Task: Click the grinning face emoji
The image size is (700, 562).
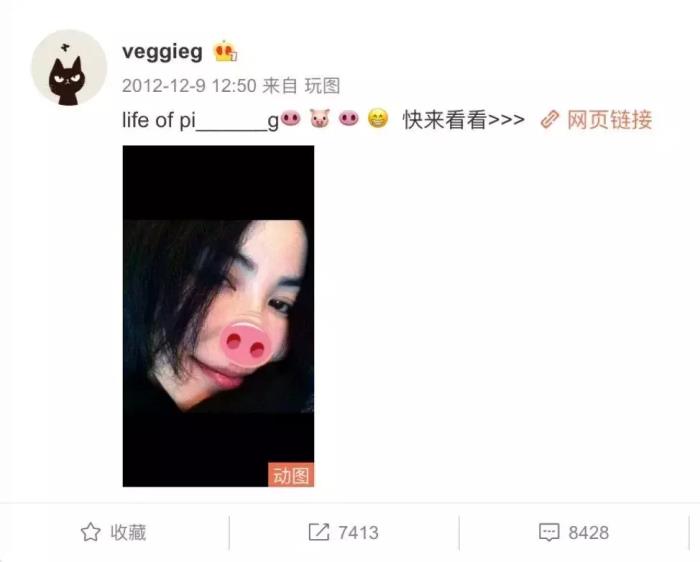Action: click(x=378, y=119)
